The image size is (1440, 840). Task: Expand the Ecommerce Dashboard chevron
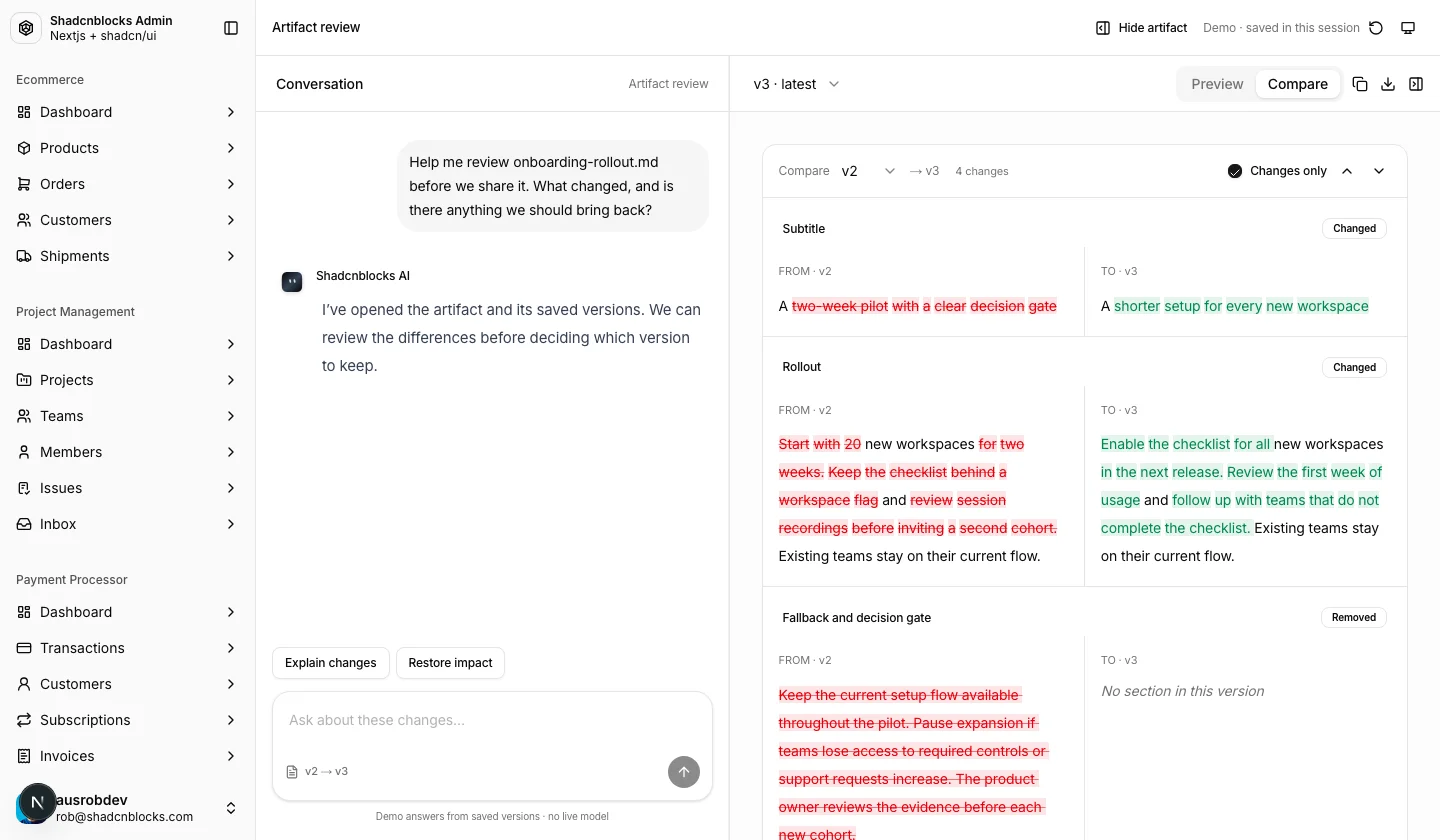click(x=231, y=112)
